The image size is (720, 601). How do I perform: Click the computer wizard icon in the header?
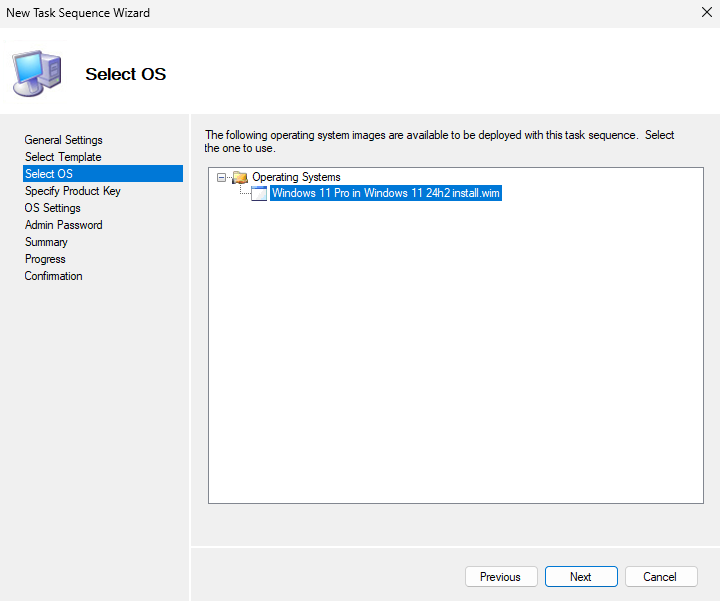36,71
